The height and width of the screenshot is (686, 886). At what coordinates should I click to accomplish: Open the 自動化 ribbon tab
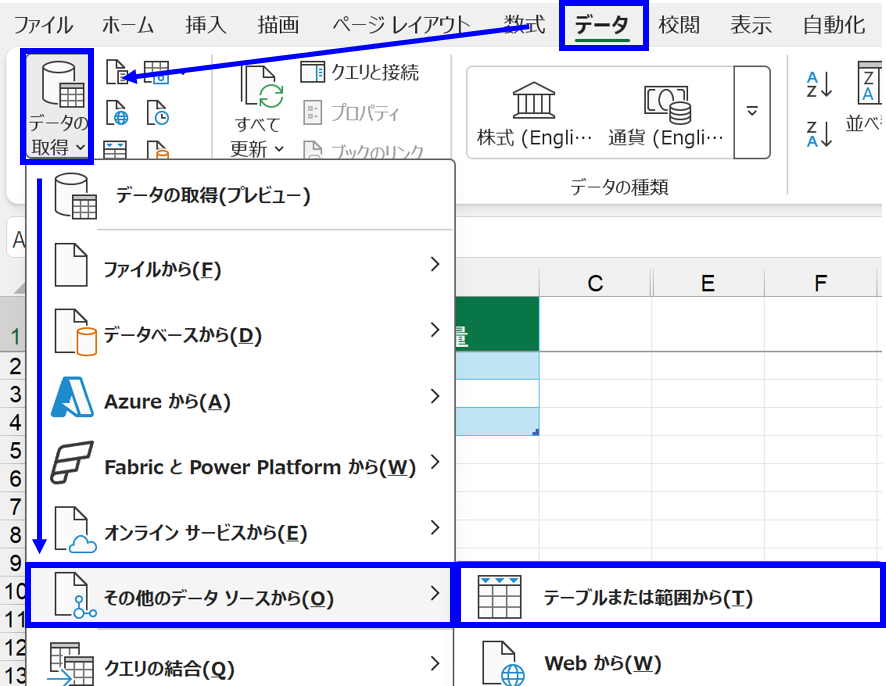[x=834, y=25]
